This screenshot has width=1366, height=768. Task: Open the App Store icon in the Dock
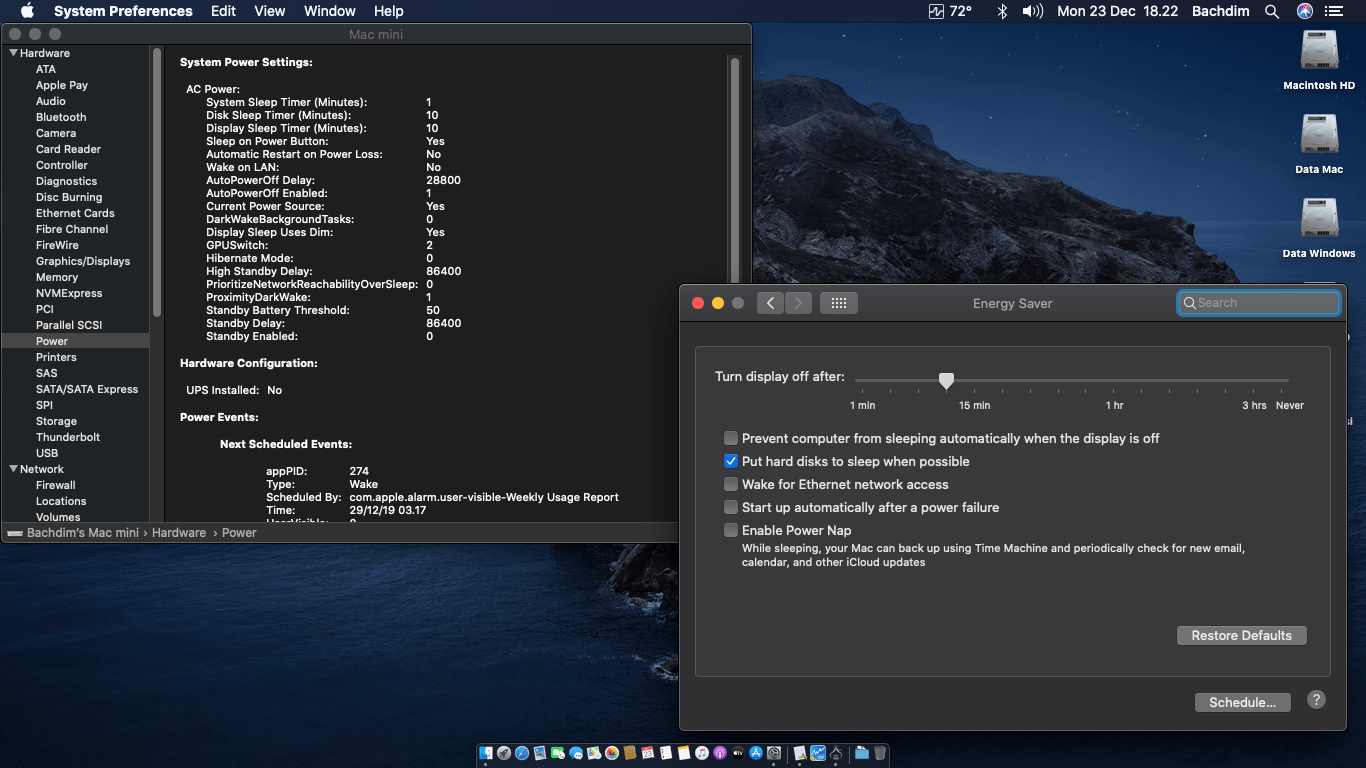[x=757, y=753]
